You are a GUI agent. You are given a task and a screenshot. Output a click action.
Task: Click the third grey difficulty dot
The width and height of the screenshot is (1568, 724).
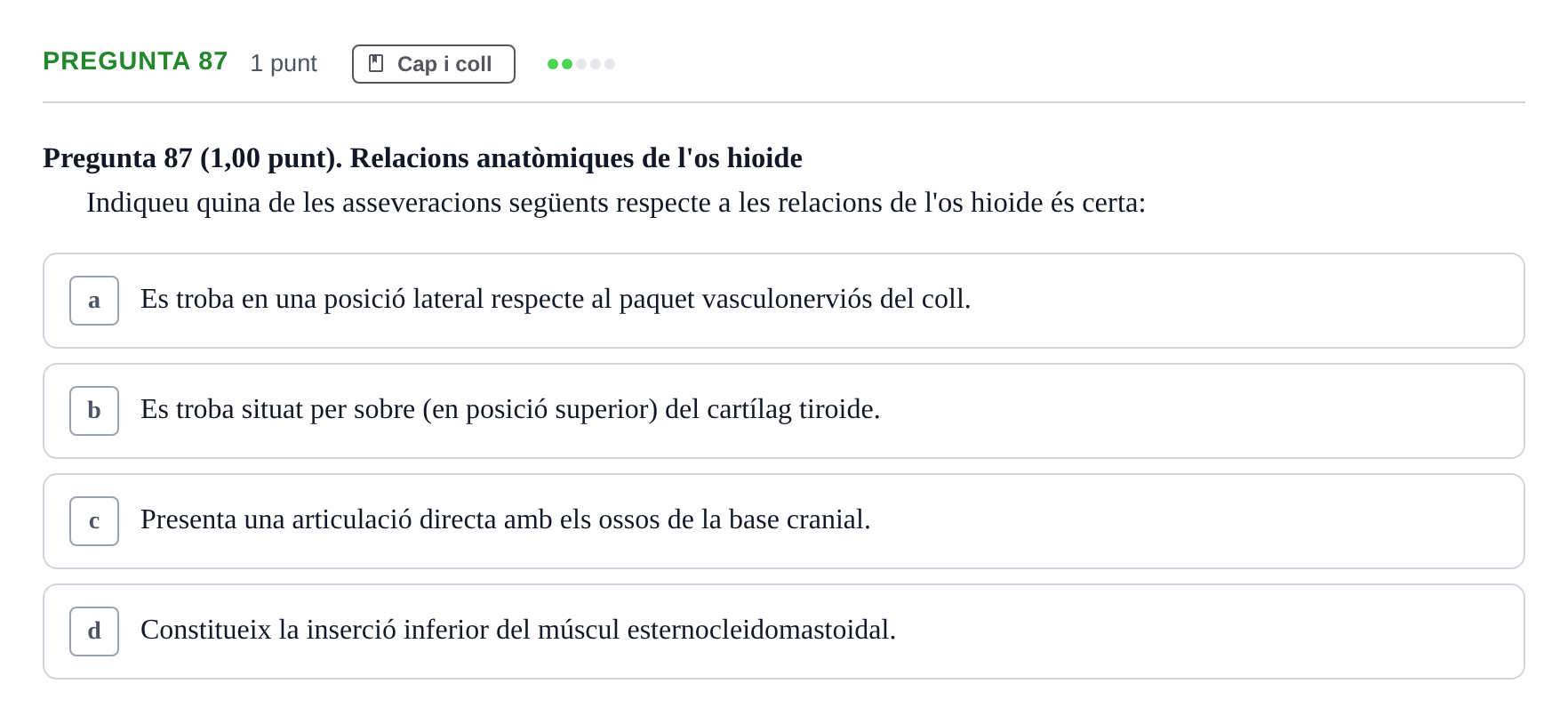(x=581, y=64)
